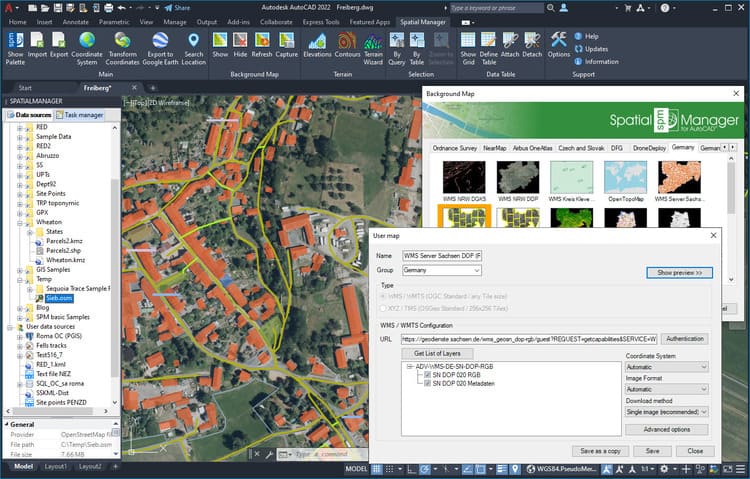Expand the Sample Data tree node
750x479 pixels.
(x=20, y=137)
